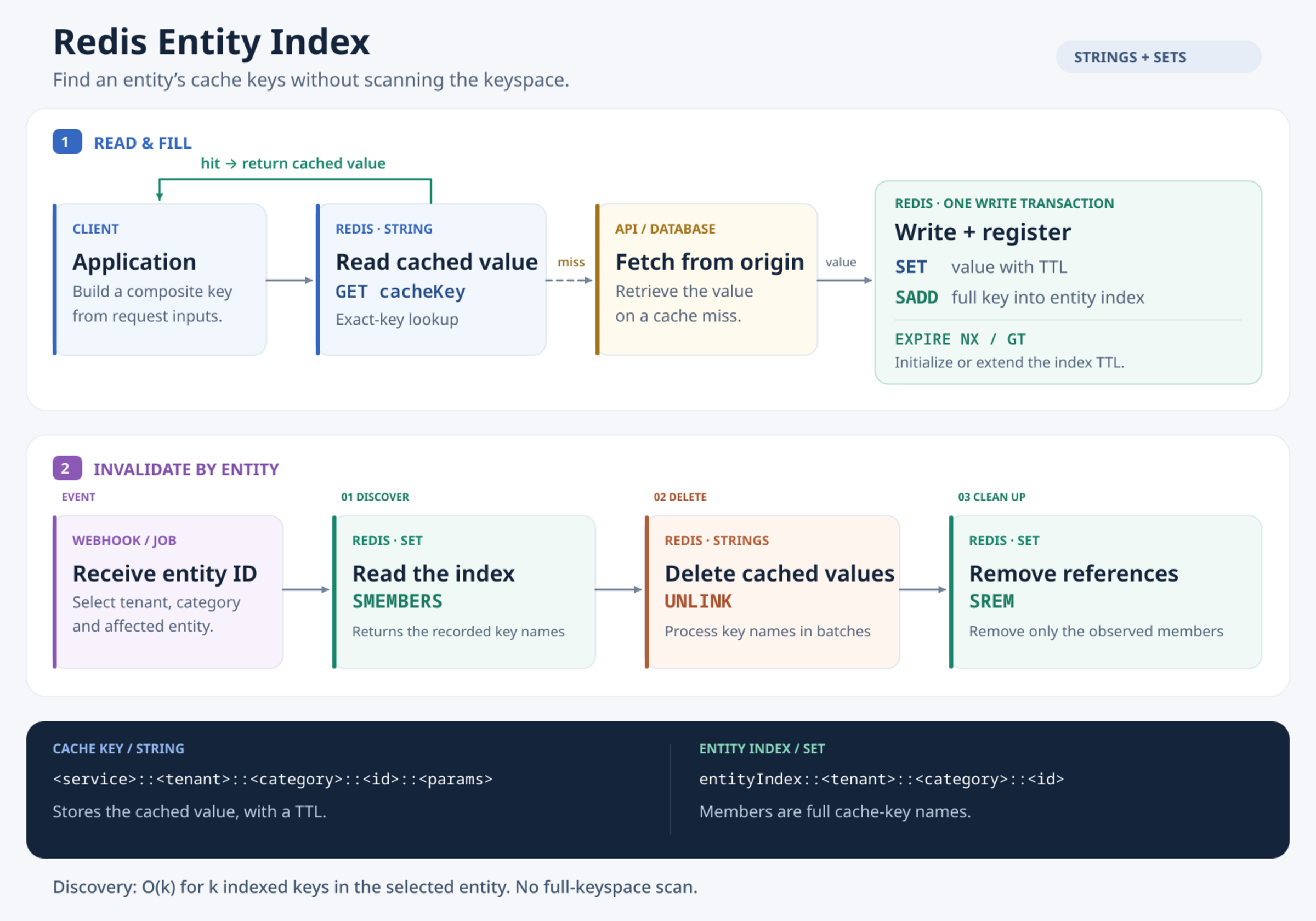Select the STRINGS + SETS pill

(x=1159, y=56)
